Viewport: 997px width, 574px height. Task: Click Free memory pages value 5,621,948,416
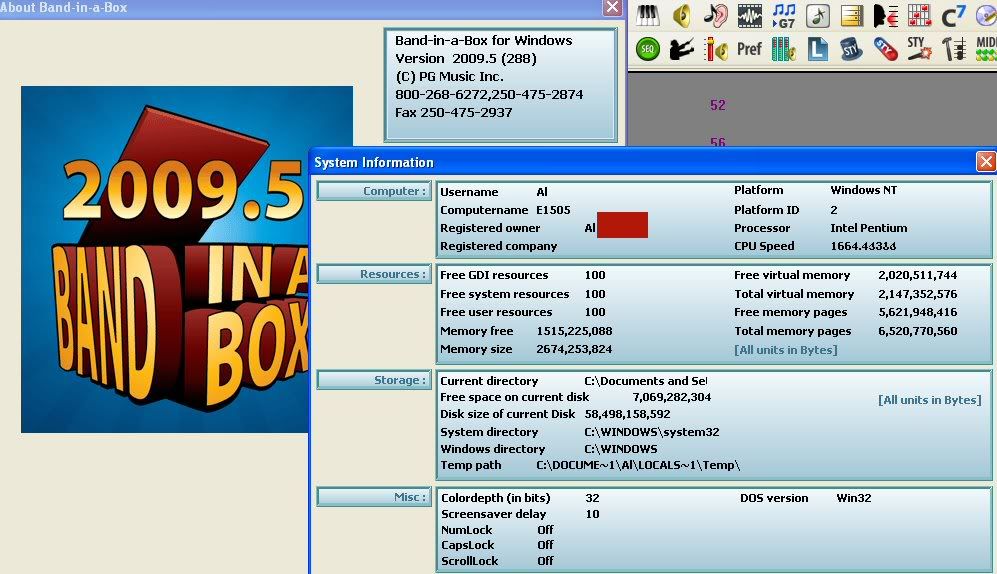click(x=918, y=312)
